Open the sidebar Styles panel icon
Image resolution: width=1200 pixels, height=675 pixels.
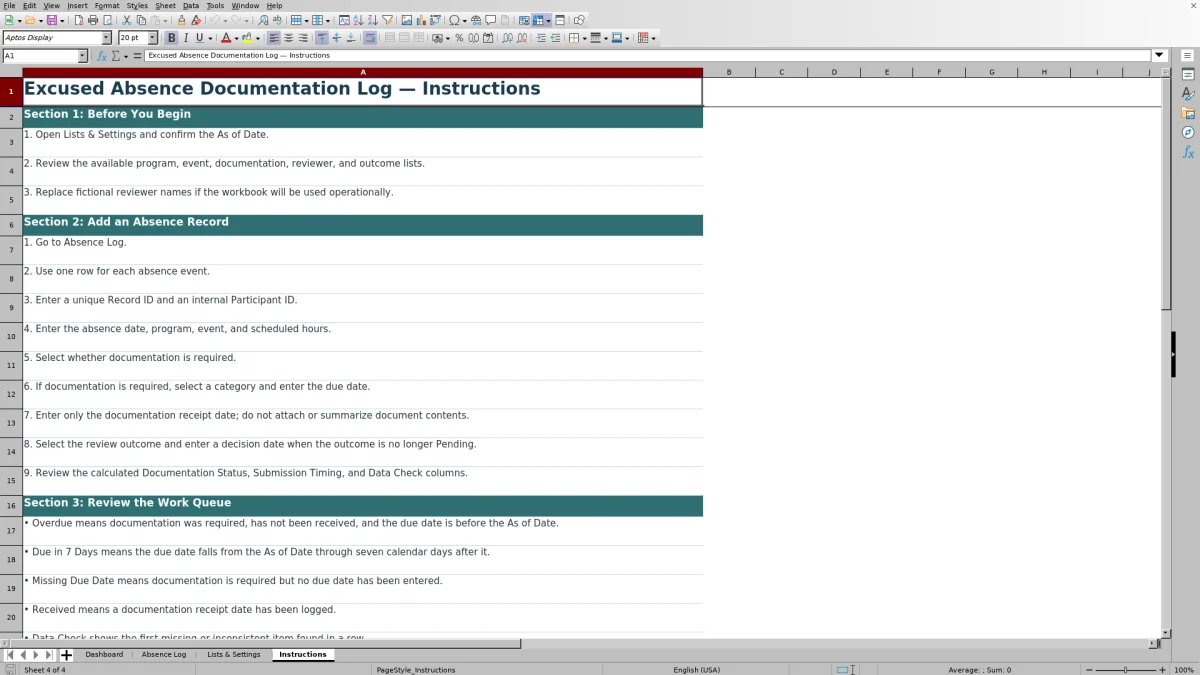(x=1188, y=93)
